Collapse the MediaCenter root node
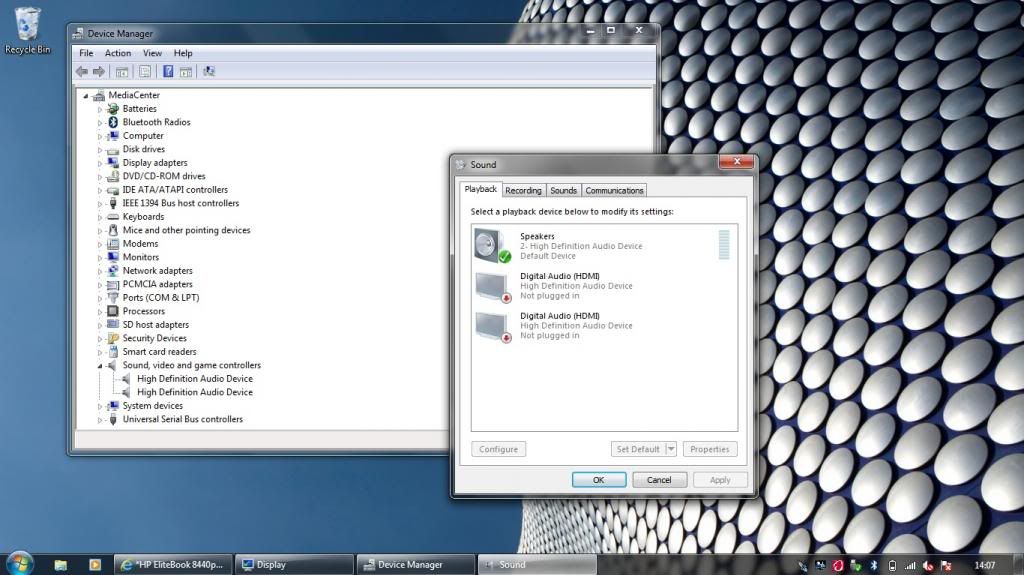 click(86, 95)
